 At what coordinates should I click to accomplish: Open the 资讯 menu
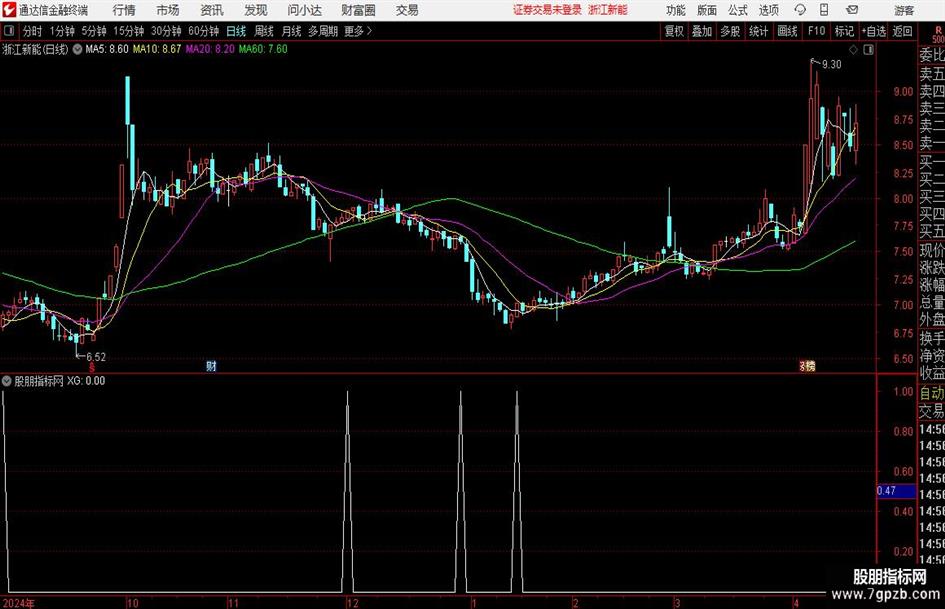(212, 10)
